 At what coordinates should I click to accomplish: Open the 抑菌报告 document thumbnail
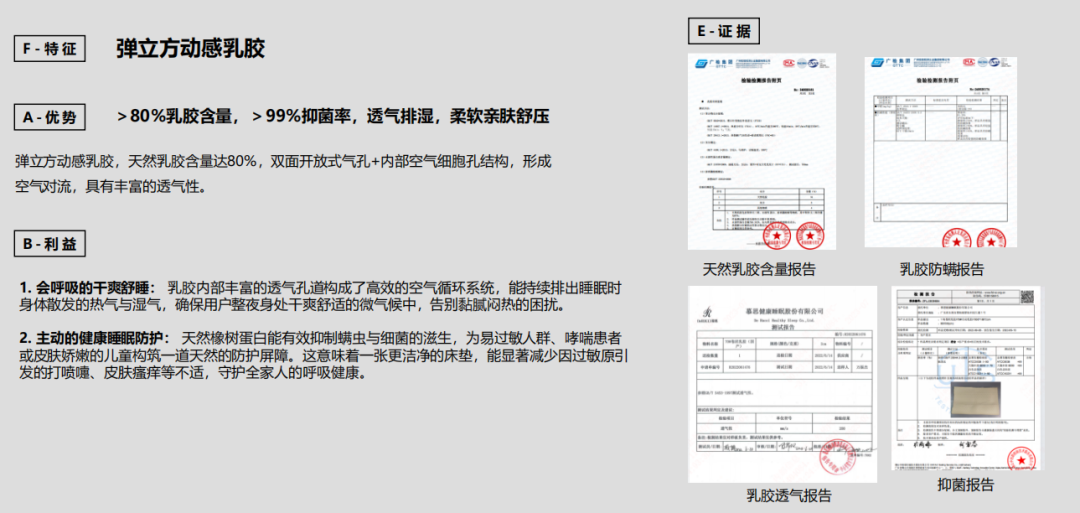966,378
